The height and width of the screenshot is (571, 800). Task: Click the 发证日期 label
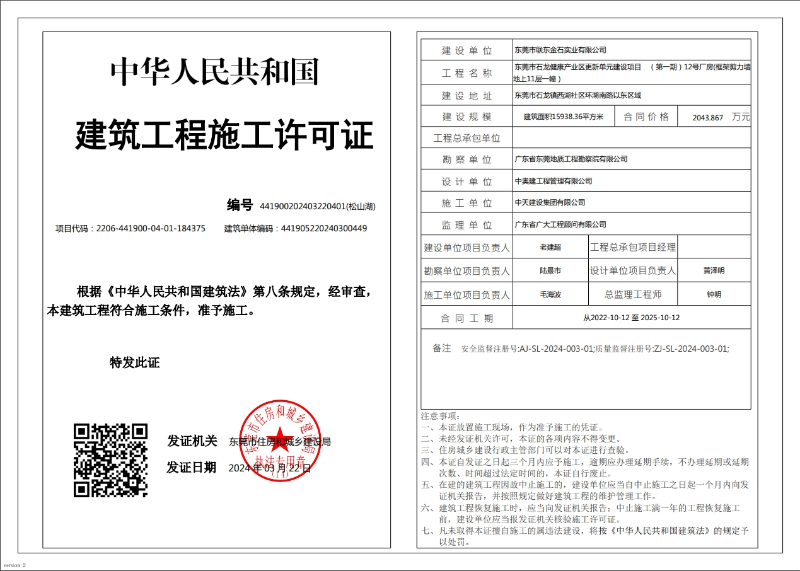191,467
